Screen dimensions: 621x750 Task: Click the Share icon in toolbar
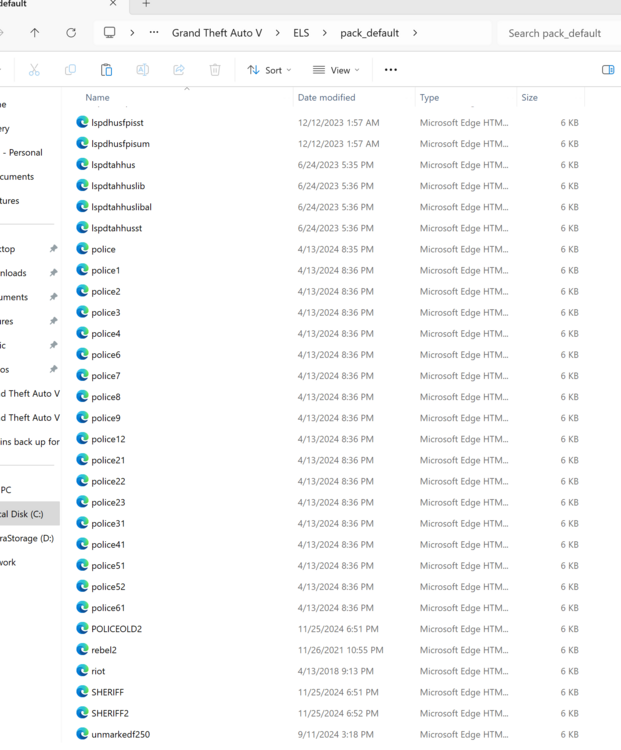pyautogui.click(x=179, y=70)
